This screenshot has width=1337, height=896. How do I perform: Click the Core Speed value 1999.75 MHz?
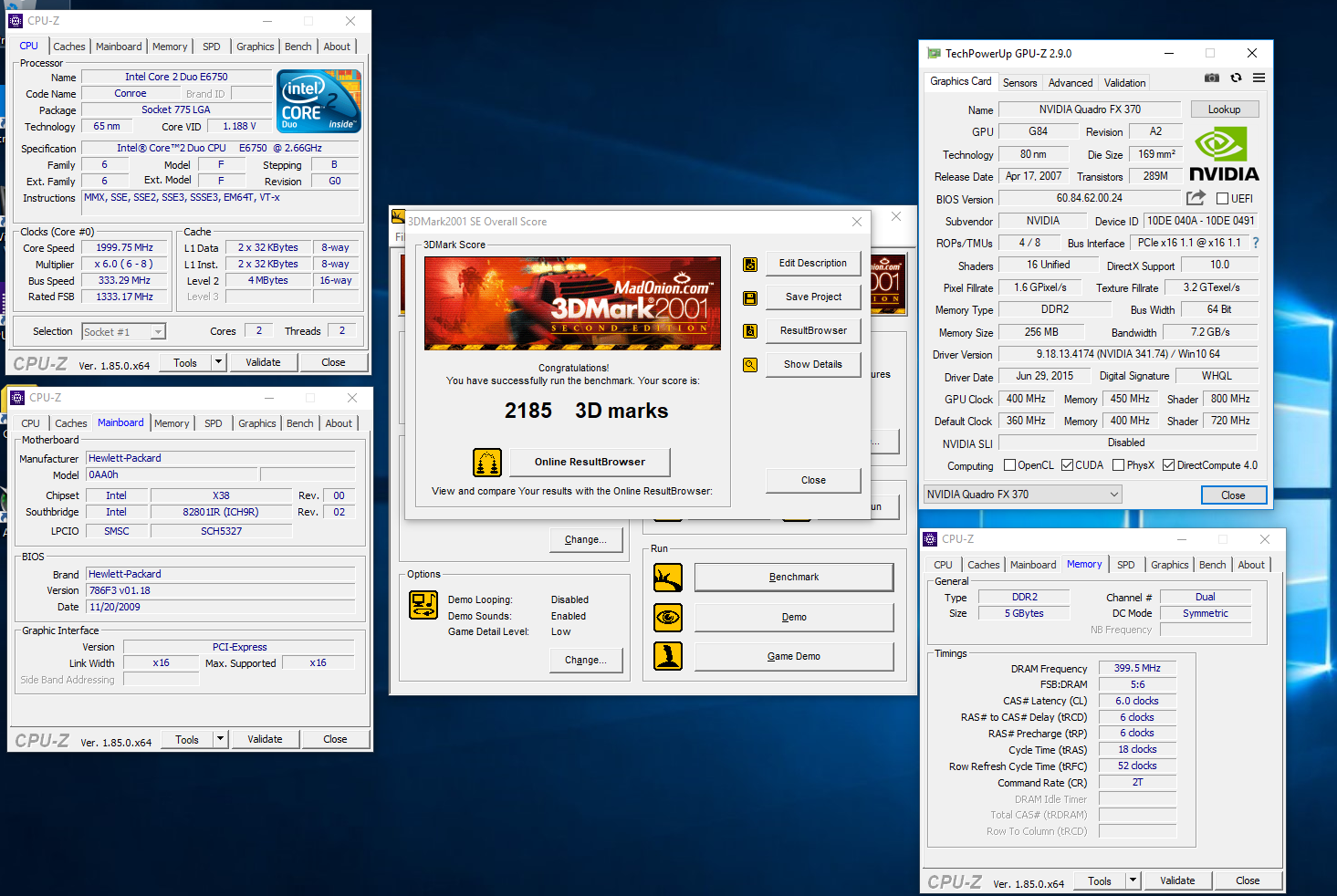(125, 247)
